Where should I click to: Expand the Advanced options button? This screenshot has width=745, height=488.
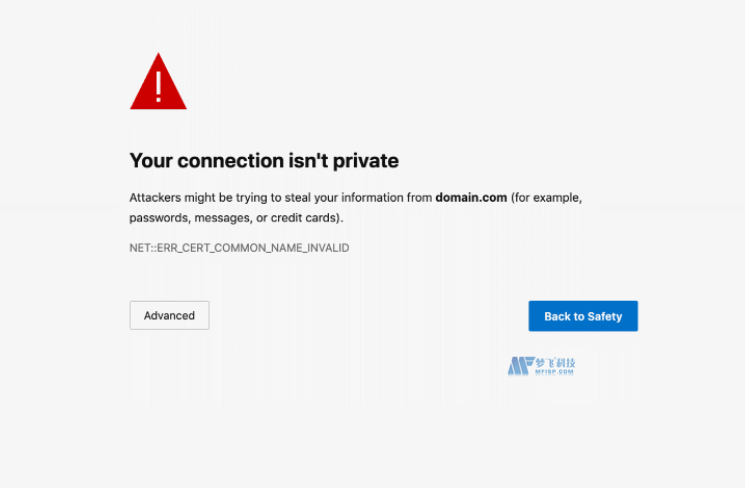[x=169, y=315]
